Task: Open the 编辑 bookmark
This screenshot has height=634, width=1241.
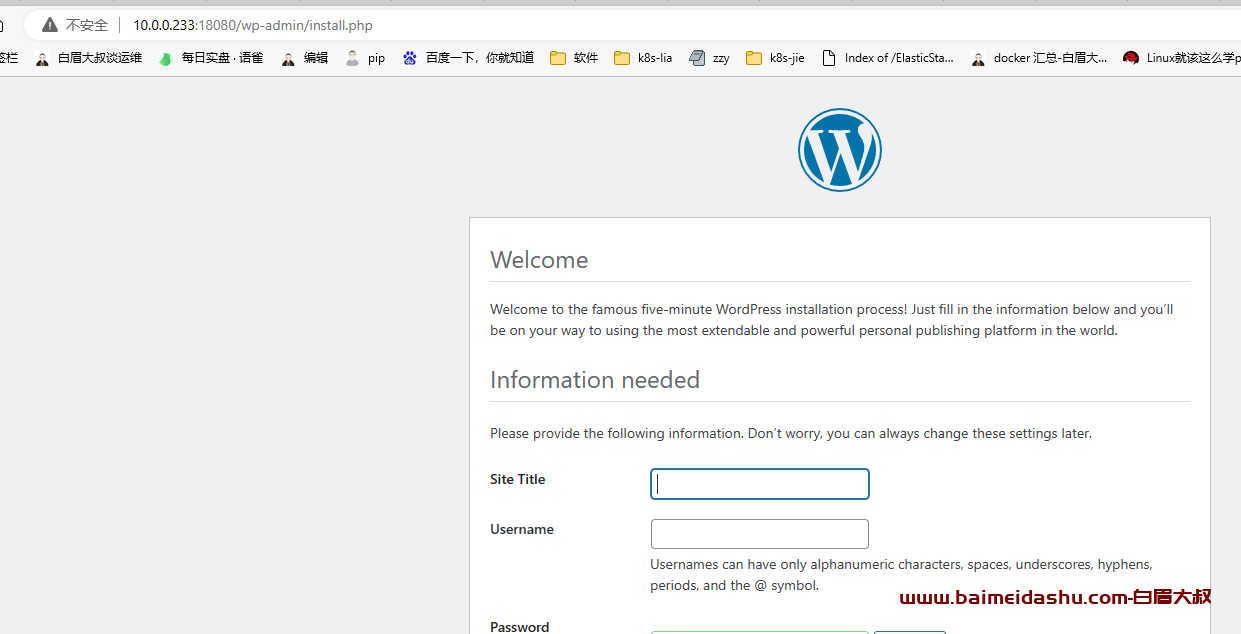Action: [x=304, y=58]
